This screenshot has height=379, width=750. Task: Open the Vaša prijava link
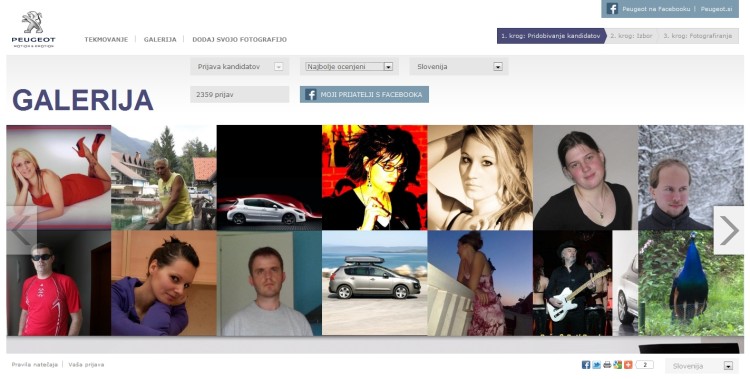(x=86, y=365)
